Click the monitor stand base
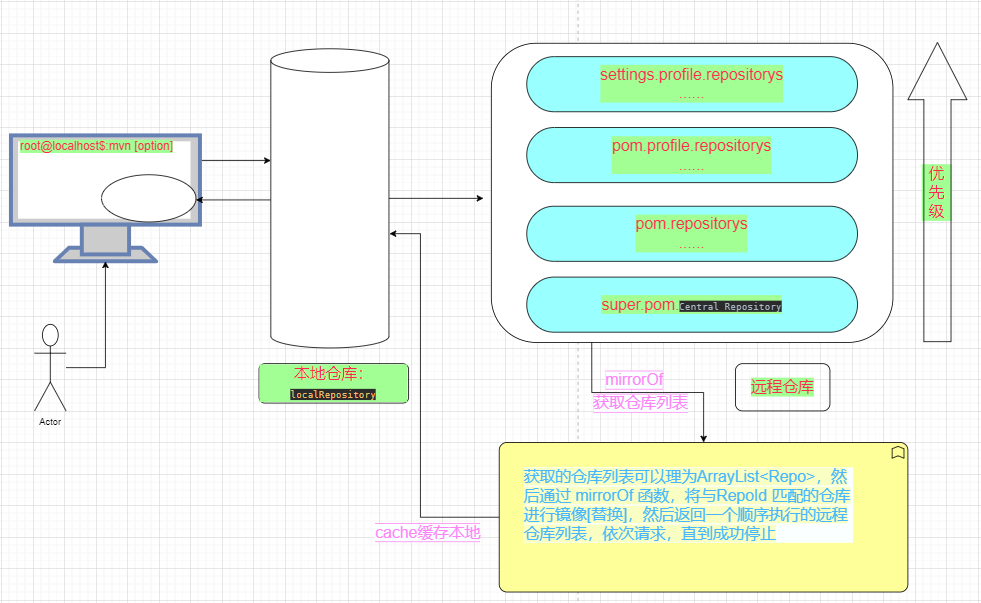 [105, 255]
